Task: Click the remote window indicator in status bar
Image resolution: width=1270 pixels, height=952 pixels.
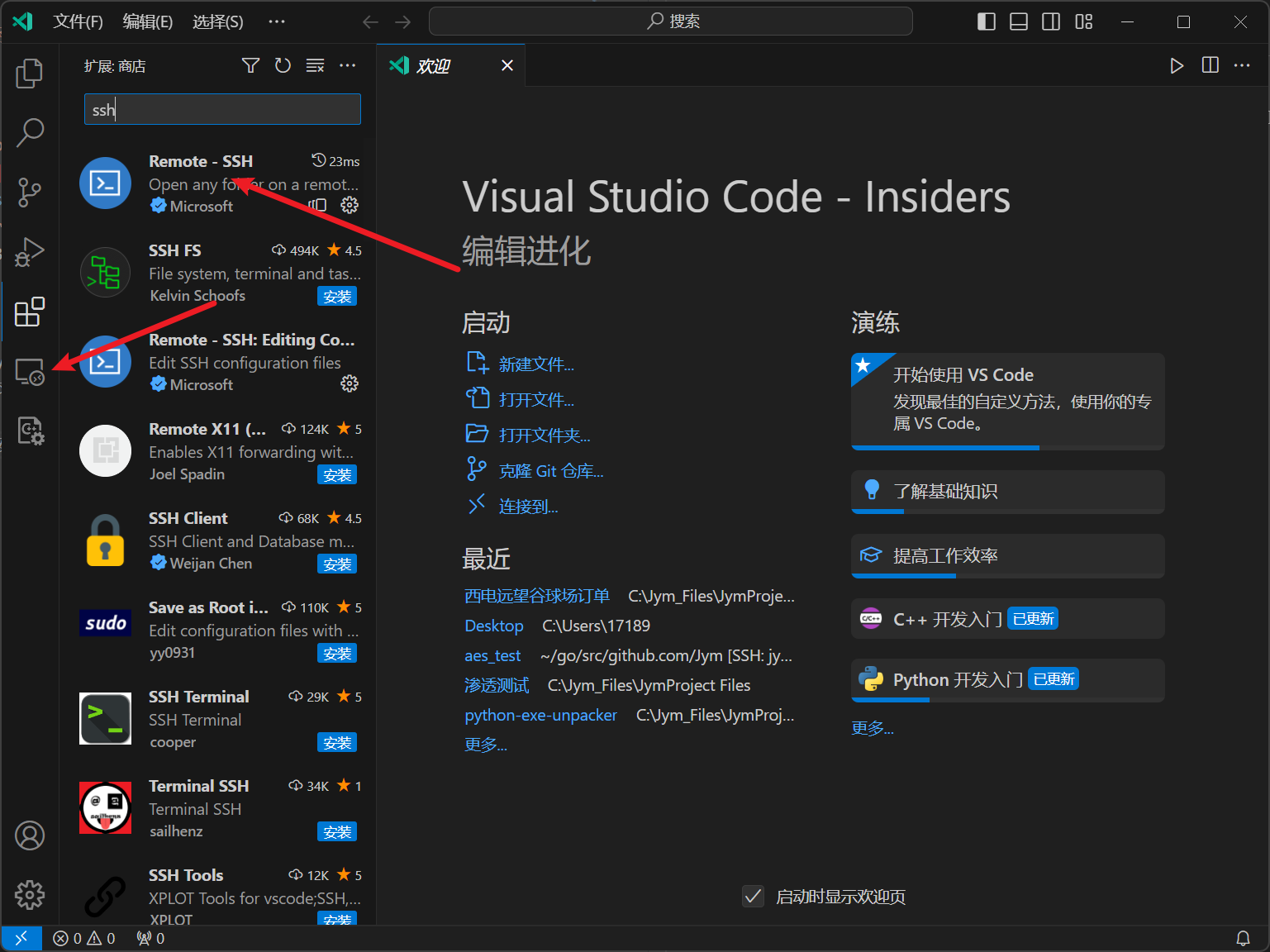Action: [x=21, y=938]
